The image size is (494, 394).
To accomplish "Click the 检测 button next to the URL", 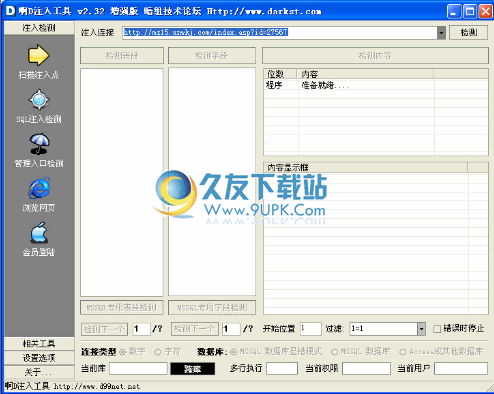I will (468, 32).
